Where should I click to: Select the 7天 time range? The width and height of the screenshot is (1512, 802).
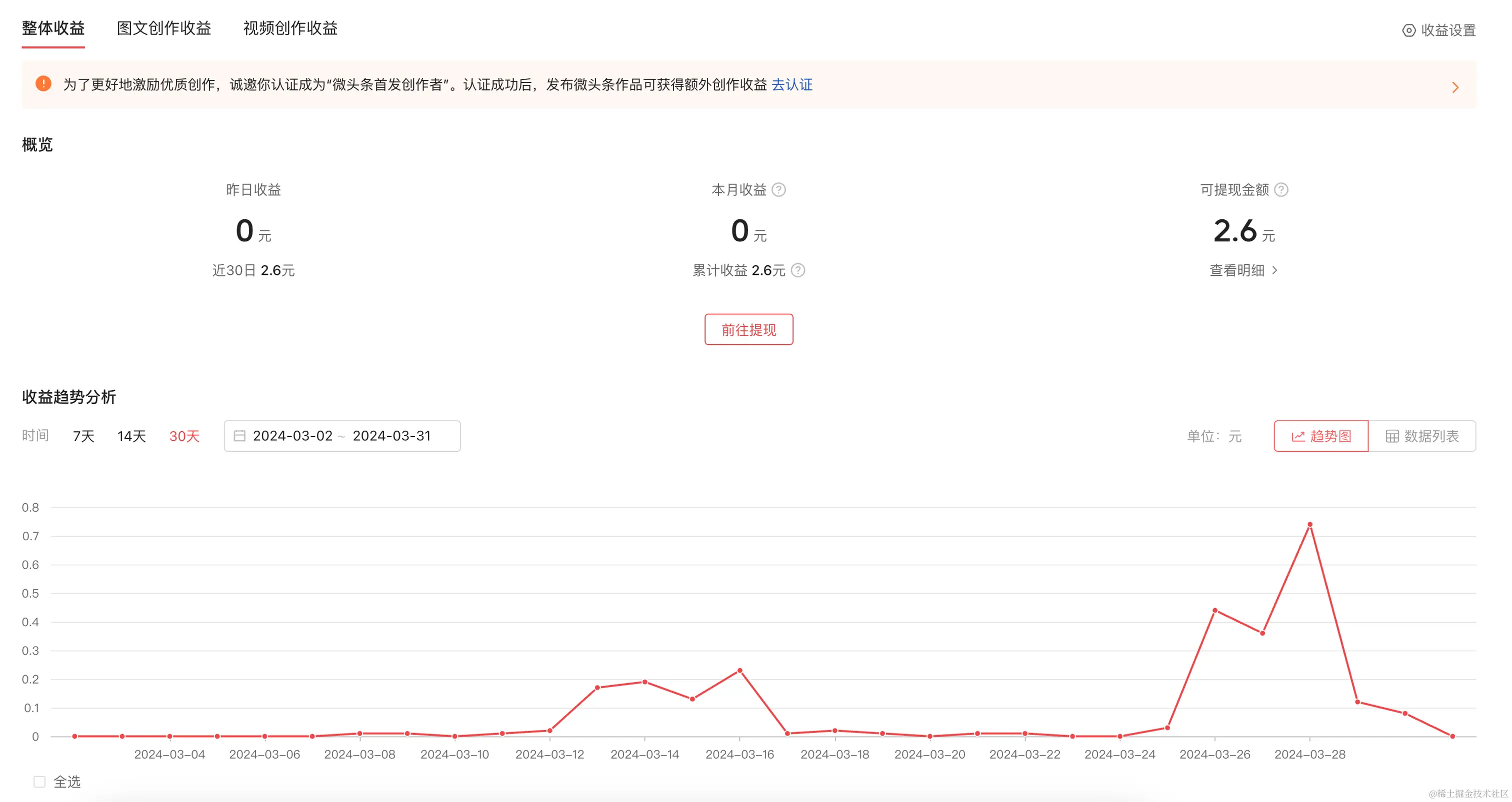[x=83, y=436]
